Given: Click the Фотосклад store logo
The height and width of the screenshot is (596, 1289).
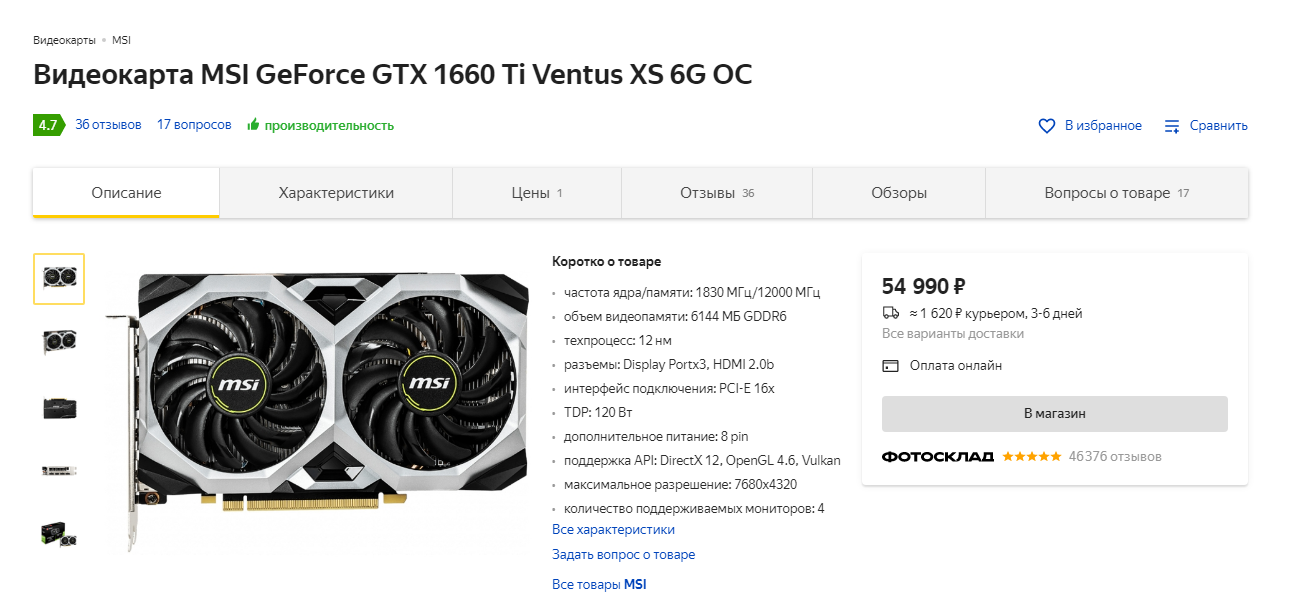Looking at the screenshot, I should (x=937, y=457).
